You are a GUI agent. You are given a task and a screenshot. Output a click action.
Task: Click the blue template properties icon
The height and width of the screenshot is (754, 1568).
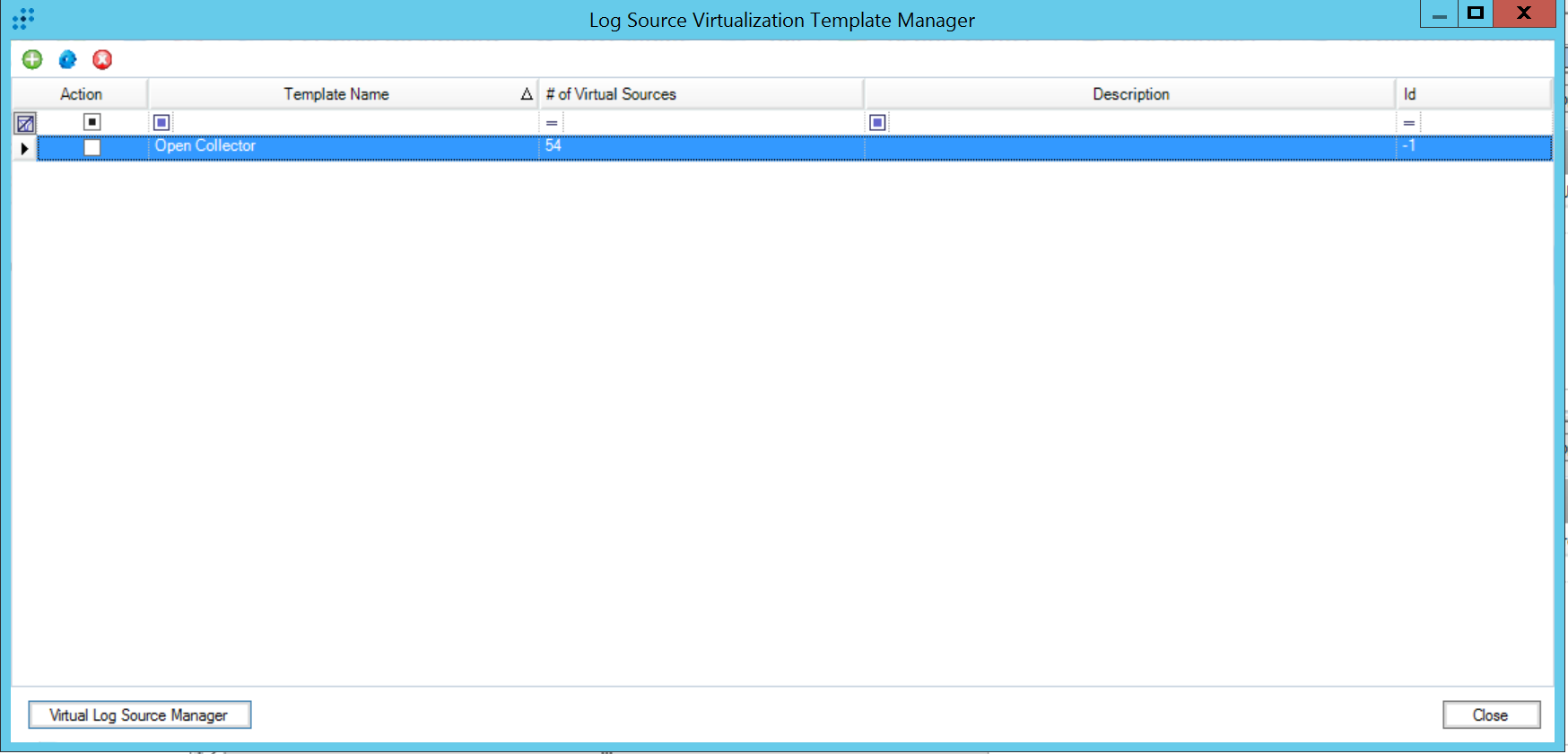click(67, 59)
